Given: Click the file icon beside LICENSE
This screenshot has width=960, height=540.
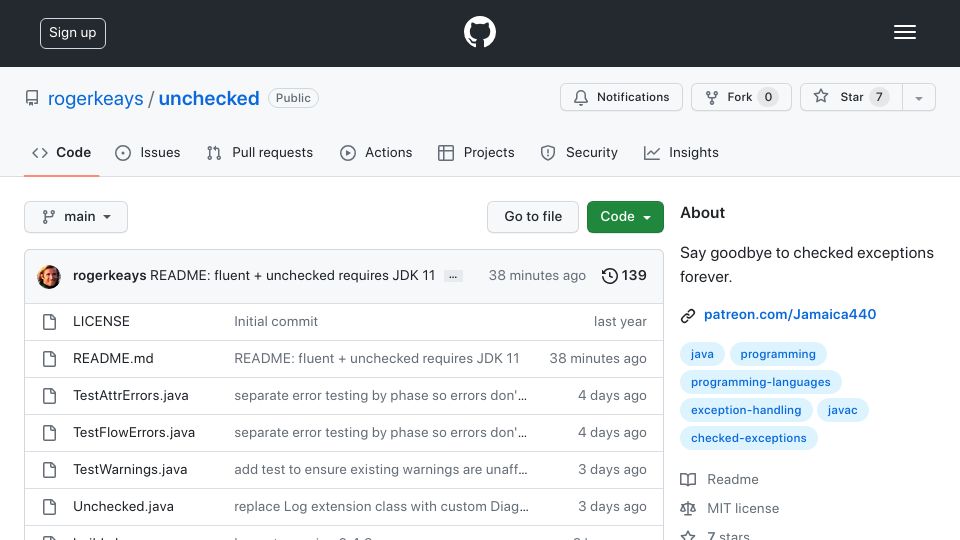Looking at the screenshot, I should (x=50, y=322).
